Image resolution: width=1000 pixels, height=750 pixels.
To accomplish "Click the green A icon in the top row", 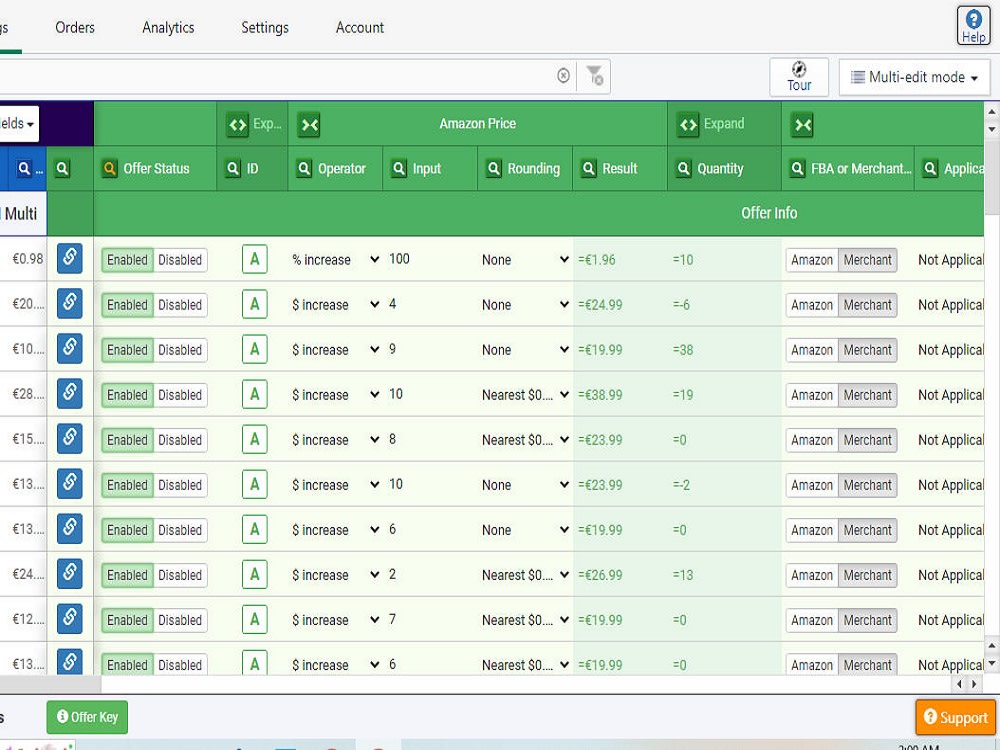I will tap(255, 259).
